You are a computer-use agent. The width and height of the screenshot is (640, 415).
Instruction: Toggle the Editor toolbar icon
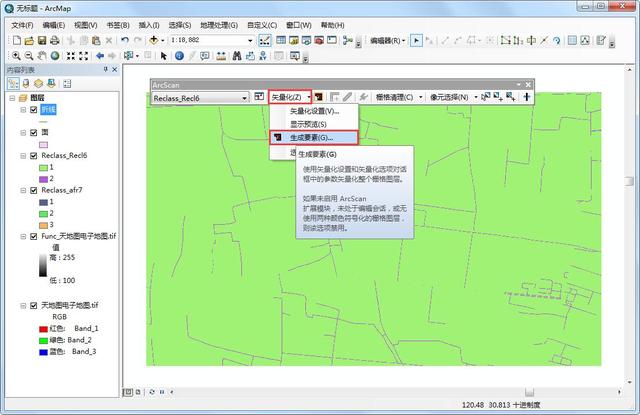[x=264, y=40]
